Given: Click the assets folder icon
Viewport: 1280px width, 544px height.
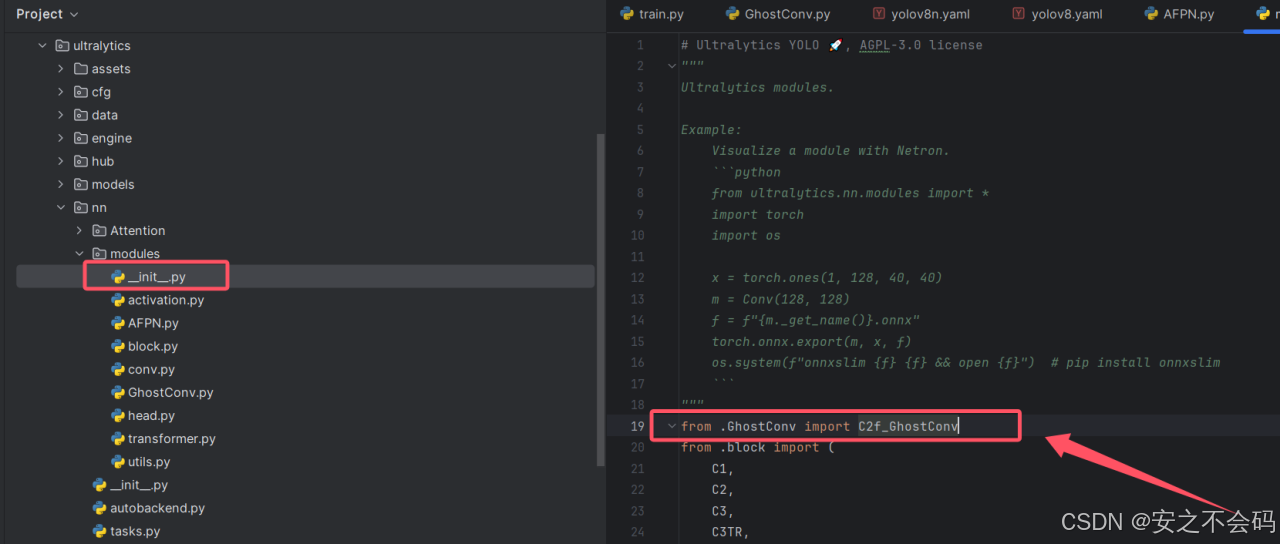Looking at the screenshot, I should (x=81, y=69).
